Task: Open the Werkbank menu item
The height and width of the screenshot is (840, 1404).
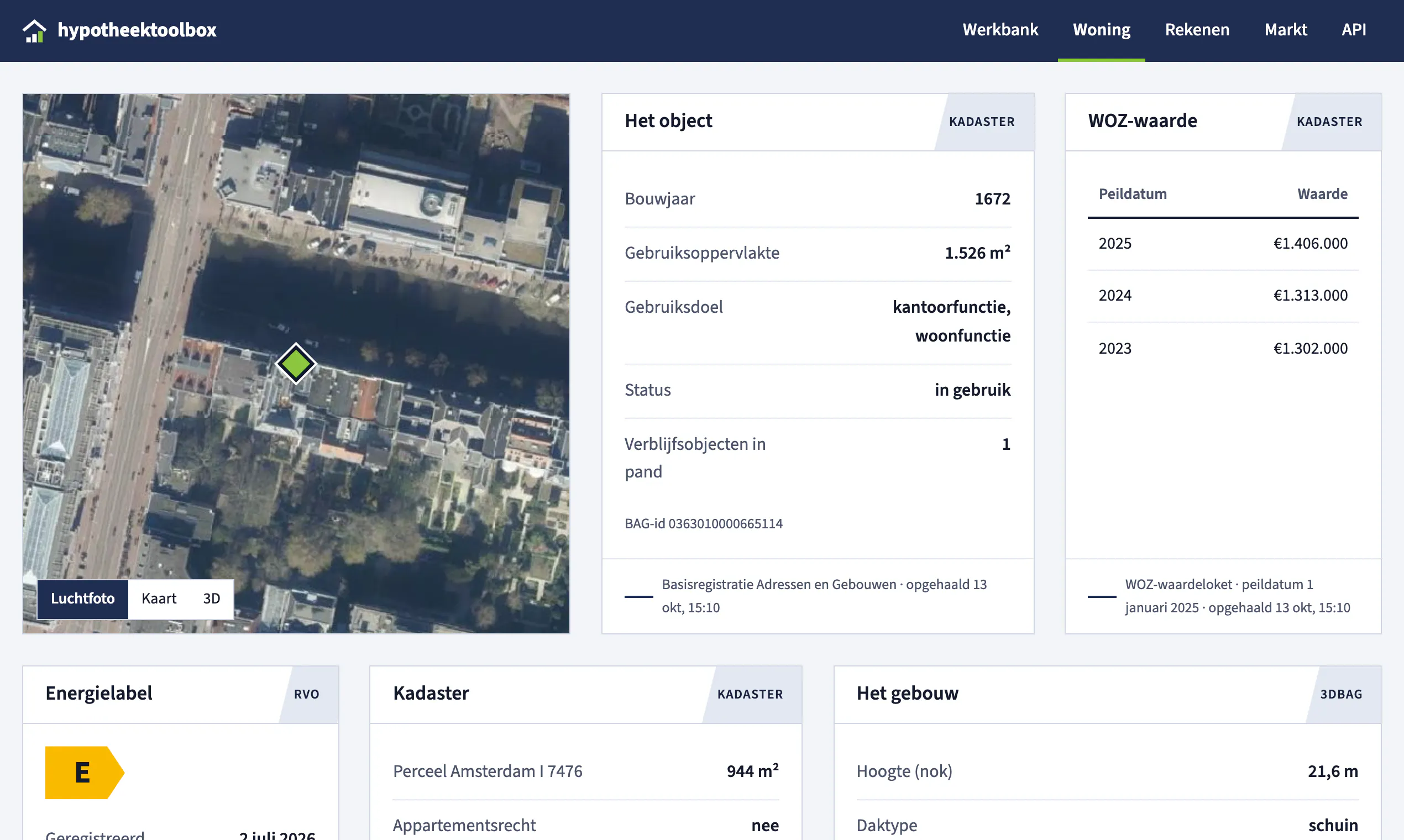Action: (1000, 29)
